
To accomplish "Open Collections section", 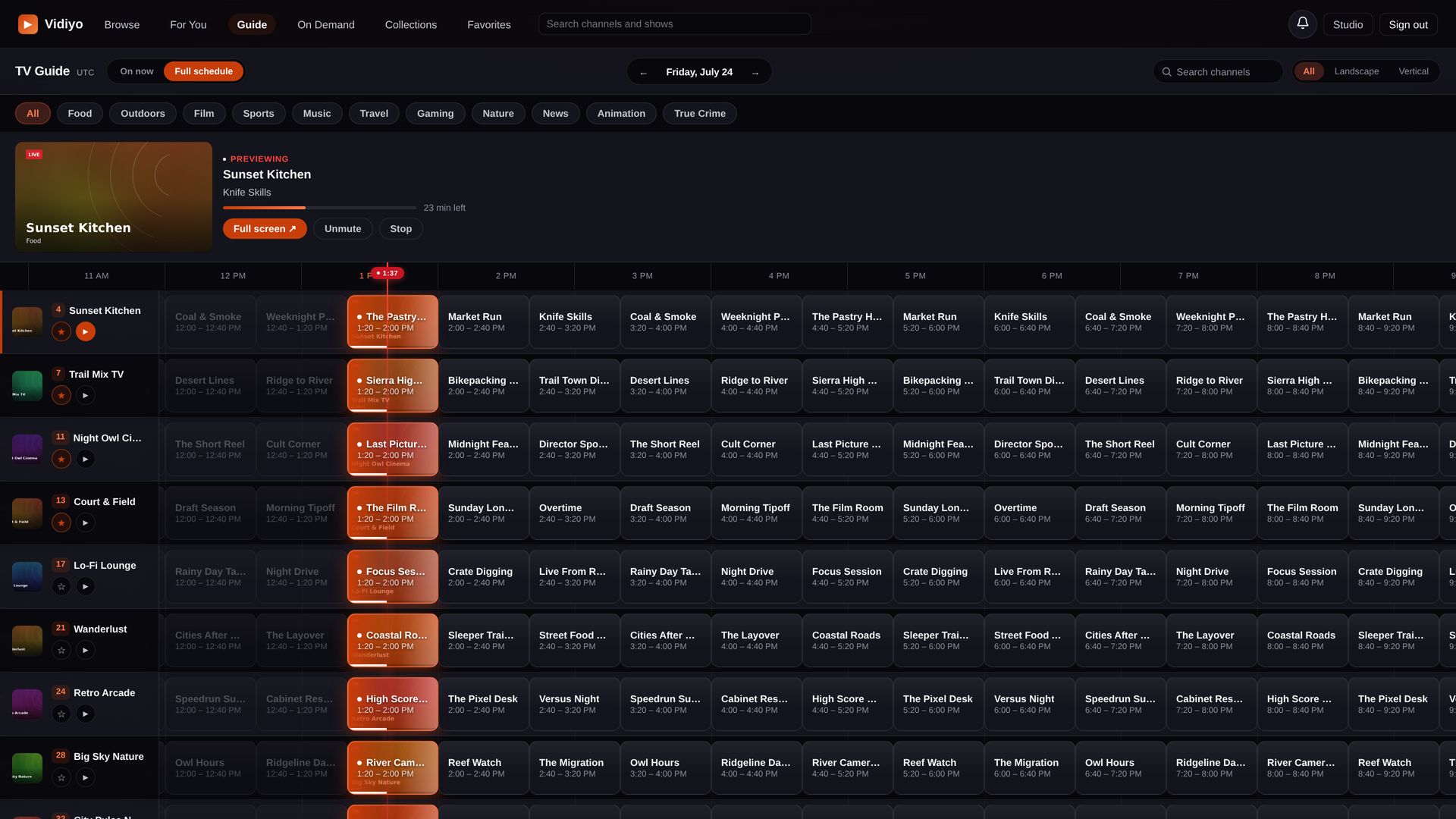I will tap(411, 24).
